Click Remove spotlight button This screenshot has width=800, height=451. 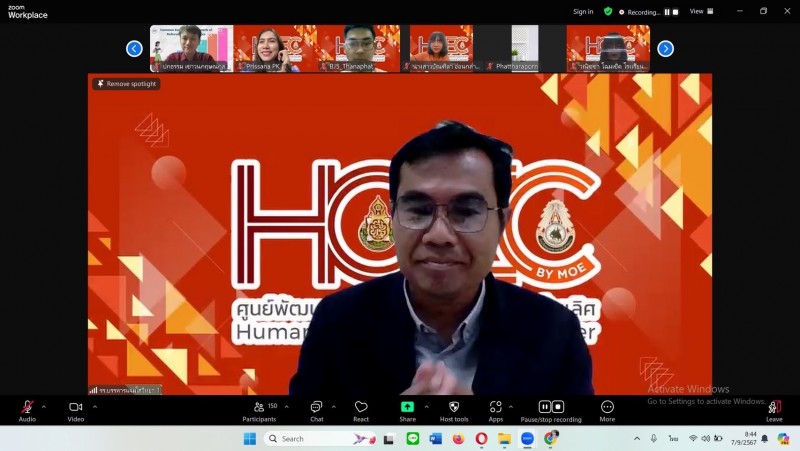(127, 84)
